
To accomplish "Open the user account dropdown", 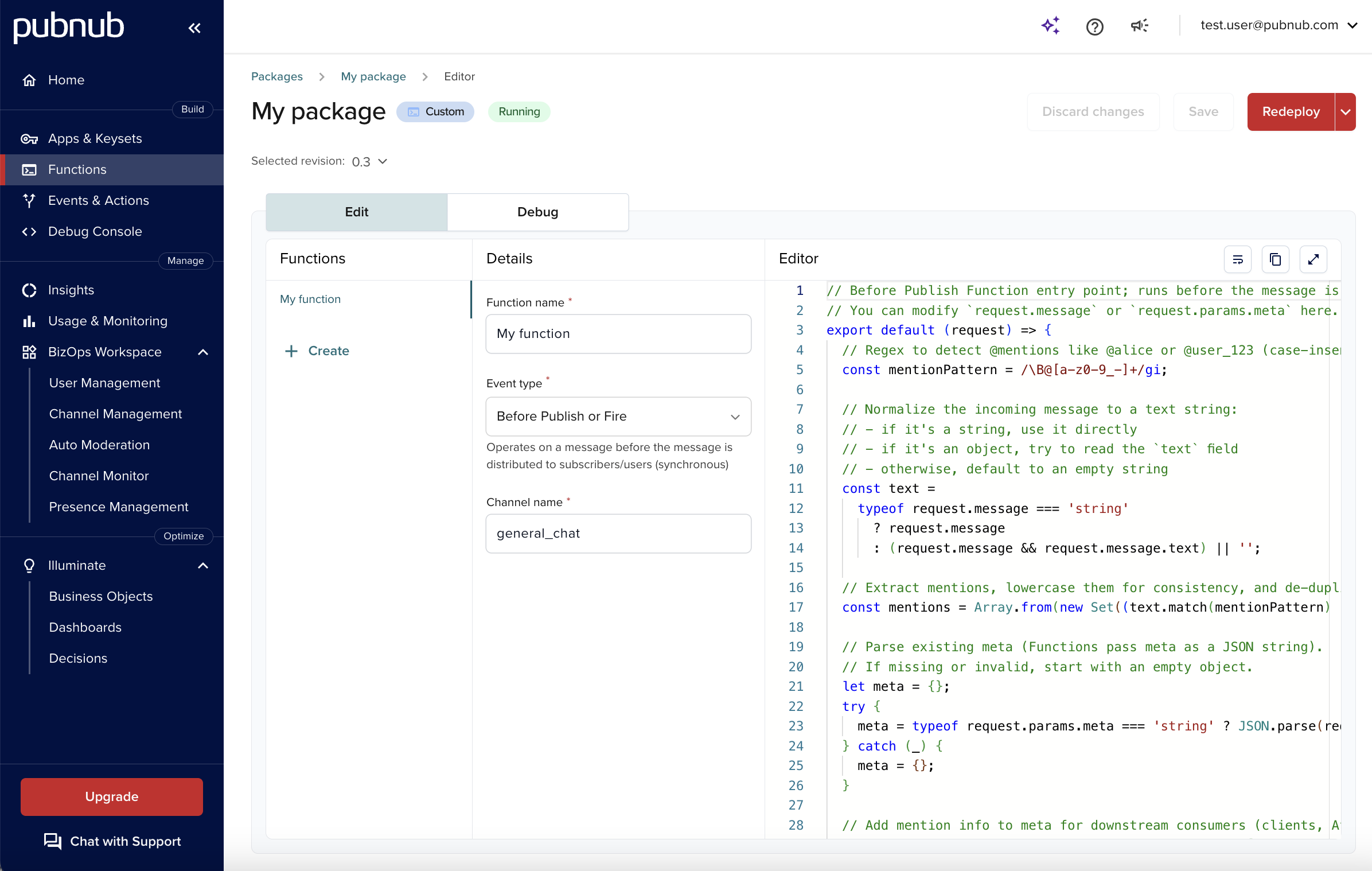I will pos(1279,25).
